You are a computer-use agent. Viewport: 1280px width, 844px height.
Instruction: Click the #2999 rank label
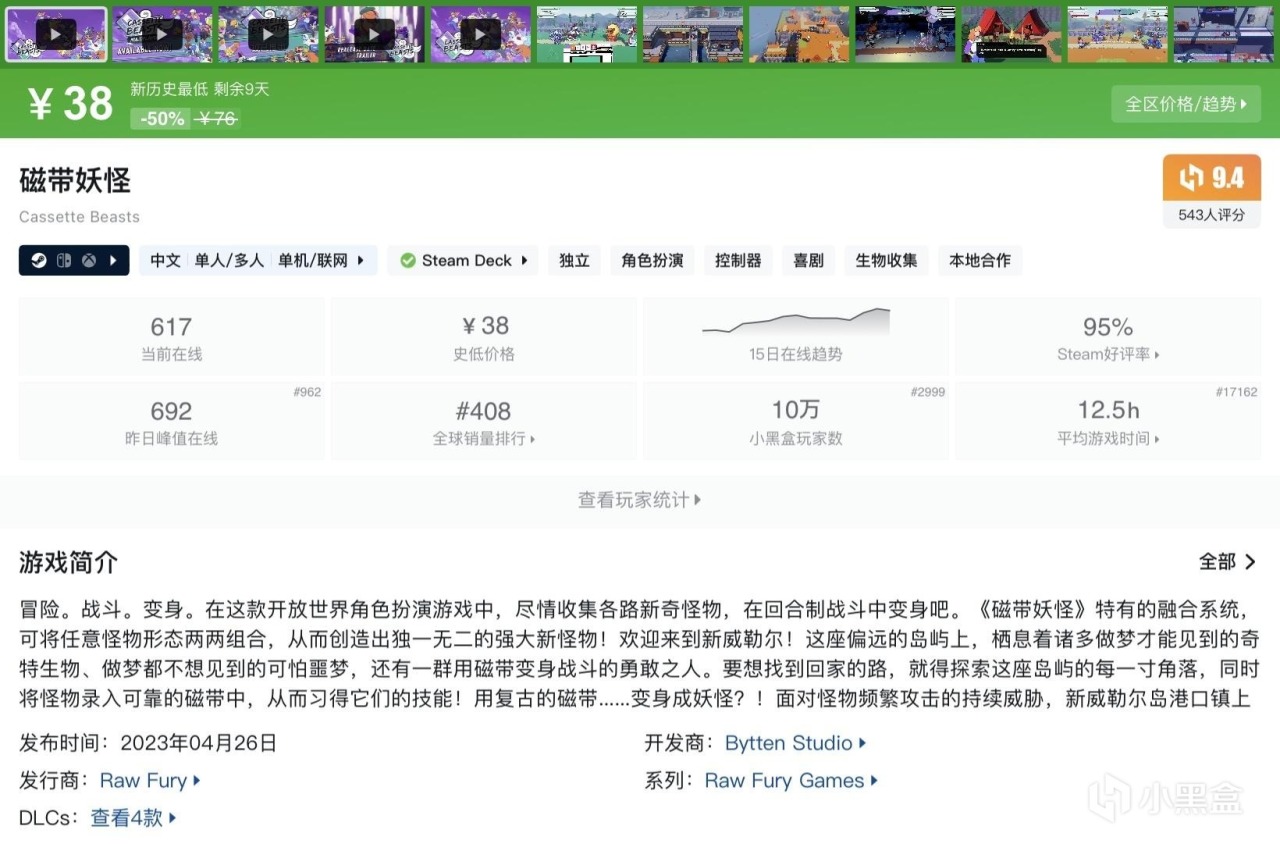(x=928, y=392)
